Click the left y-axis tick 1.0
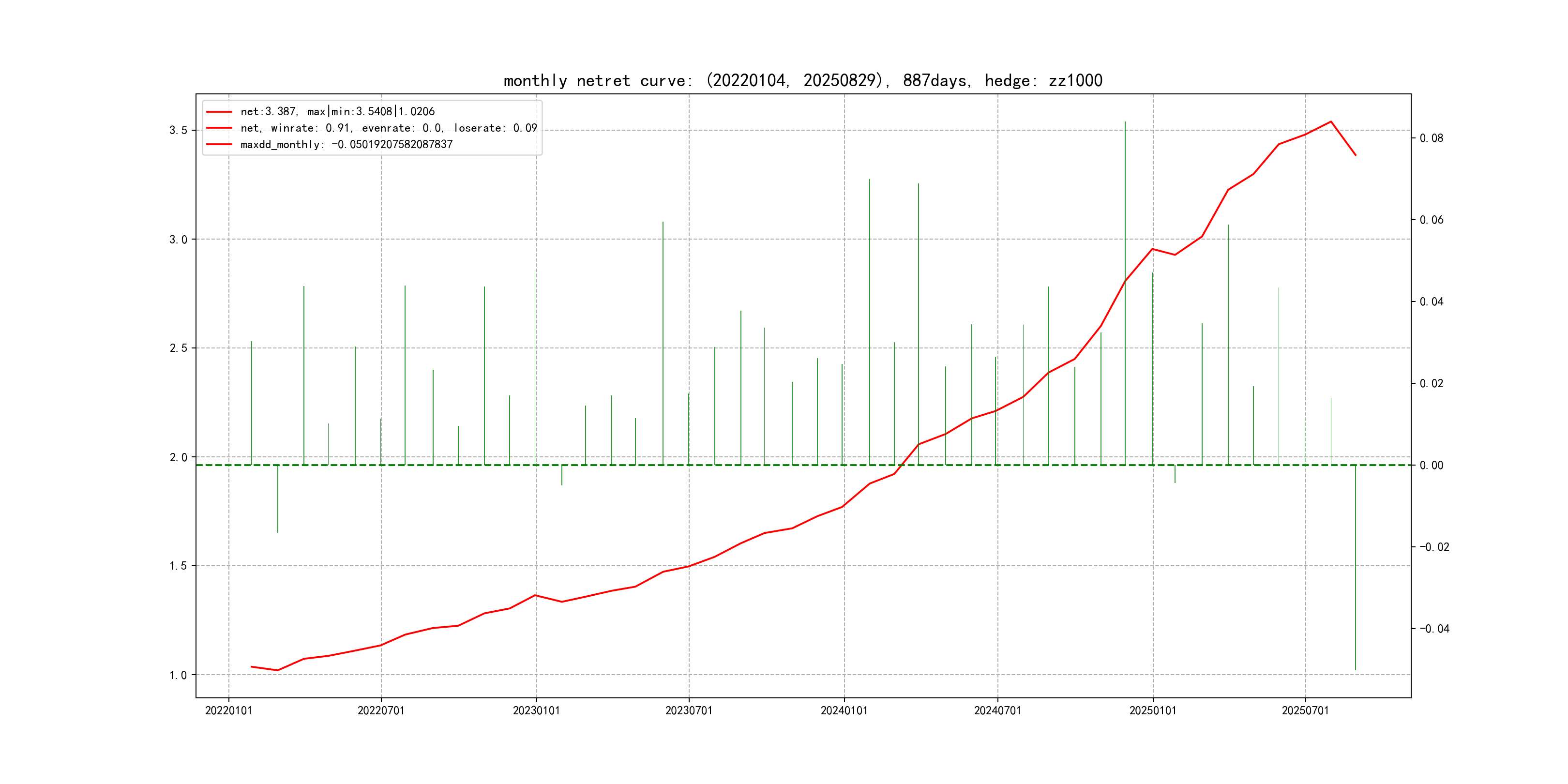The height and width of the screenshot is (784, 1568). coord(179,675)
